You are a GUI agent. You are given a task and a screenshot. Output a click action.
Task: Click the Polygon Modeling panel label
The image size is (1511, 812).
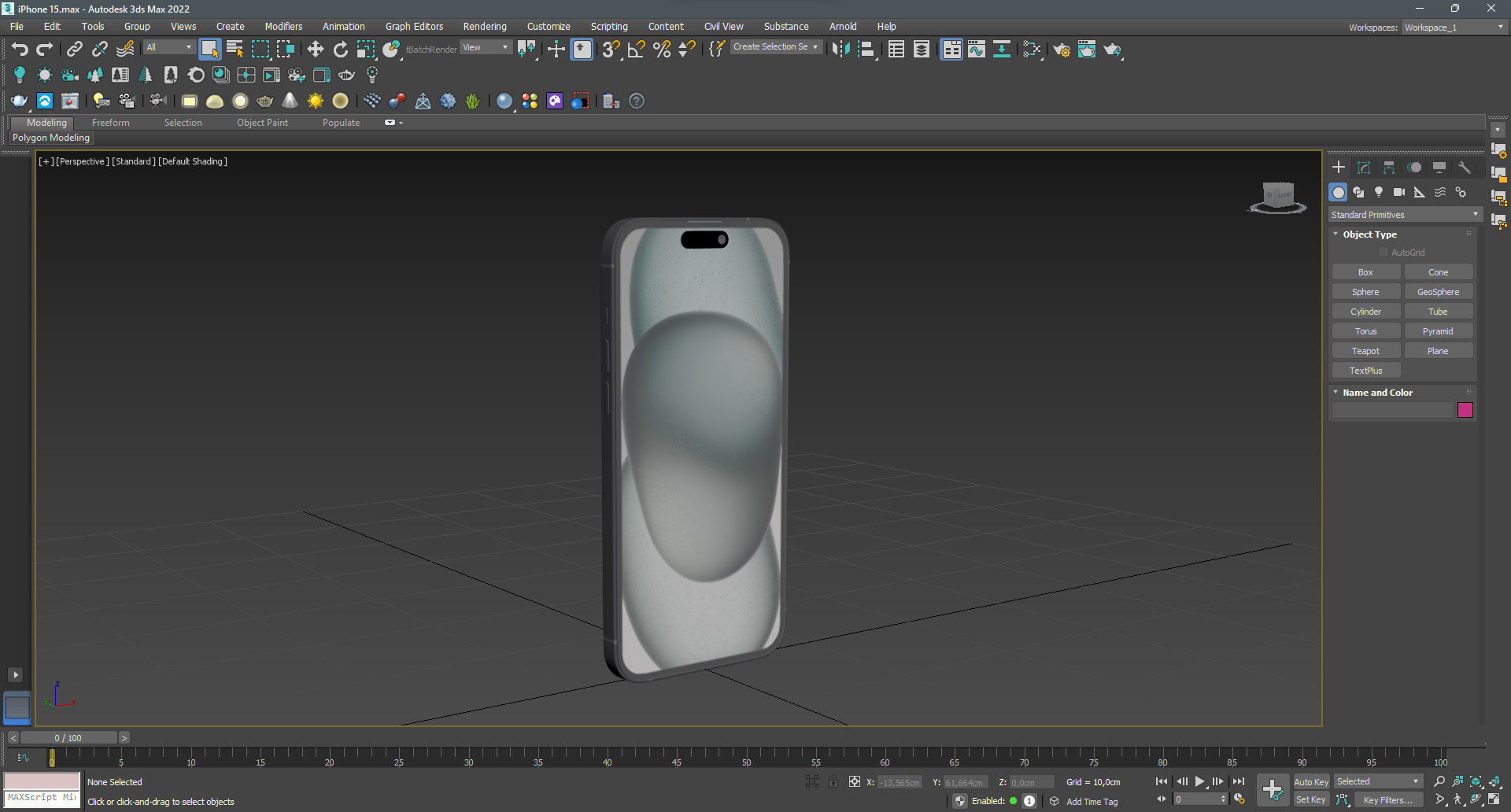click(51, 138)
